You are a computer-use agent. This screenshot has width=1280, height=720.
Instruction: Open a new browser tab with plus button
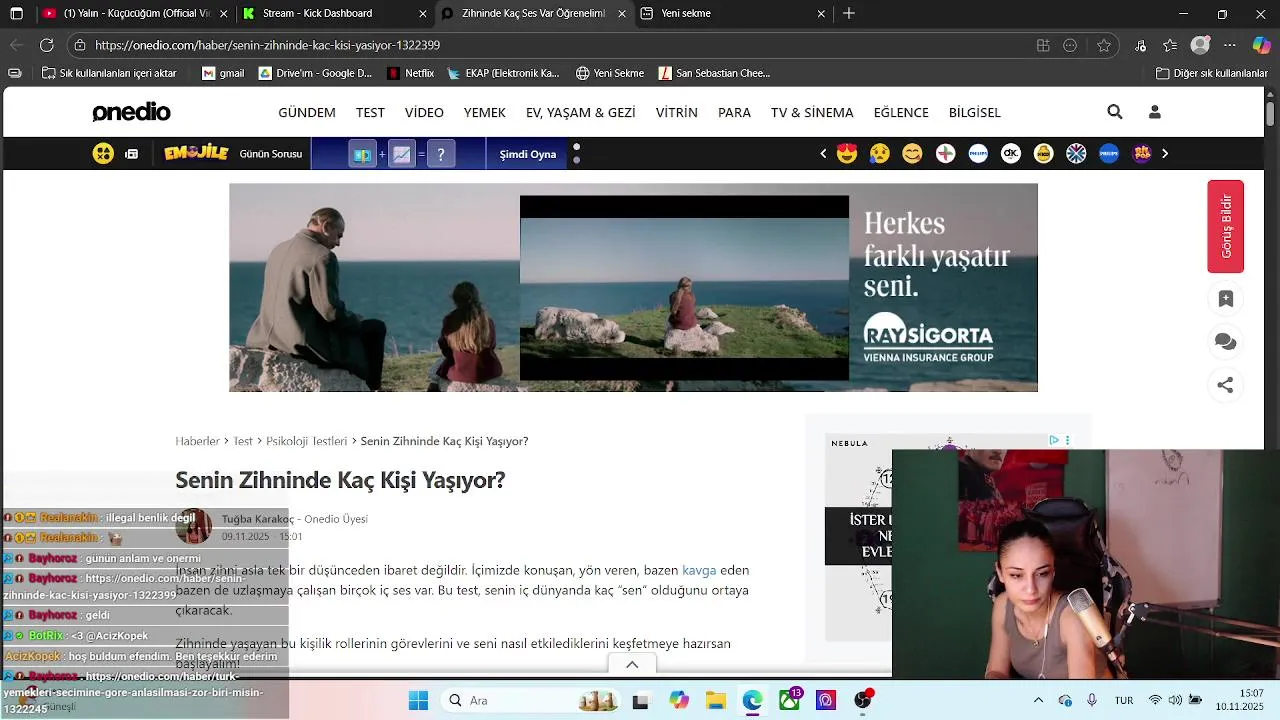point(849,13)
